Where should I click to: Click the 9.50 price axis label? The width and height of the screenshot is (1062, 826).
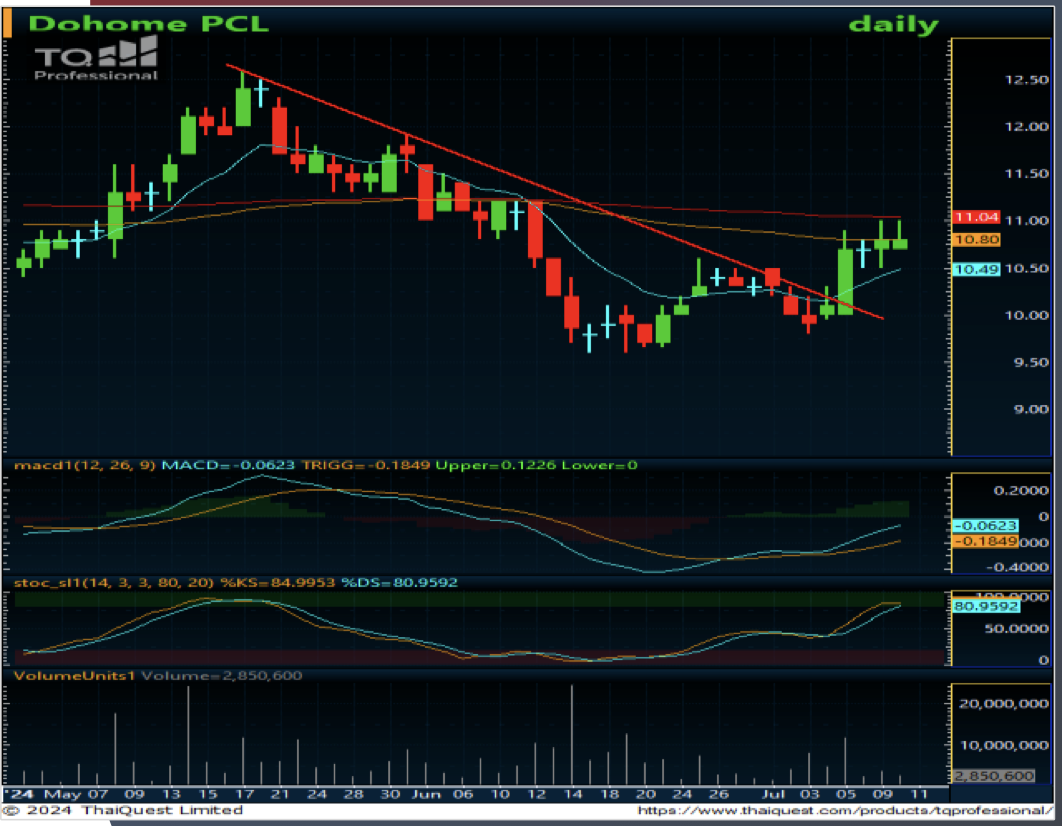pyautogui.click(x=1031, y=362)
